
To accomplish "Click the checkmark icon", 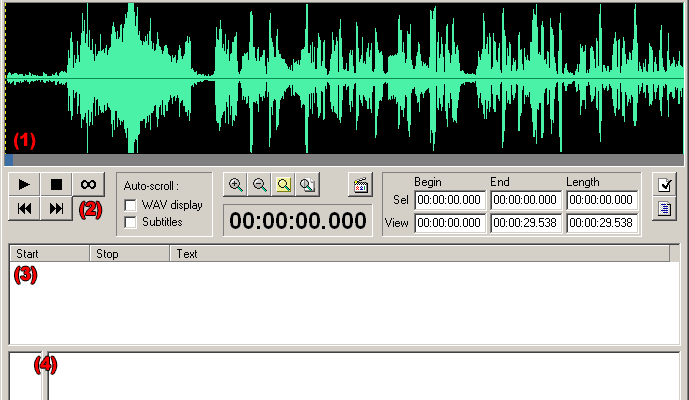I will (664, 185).
